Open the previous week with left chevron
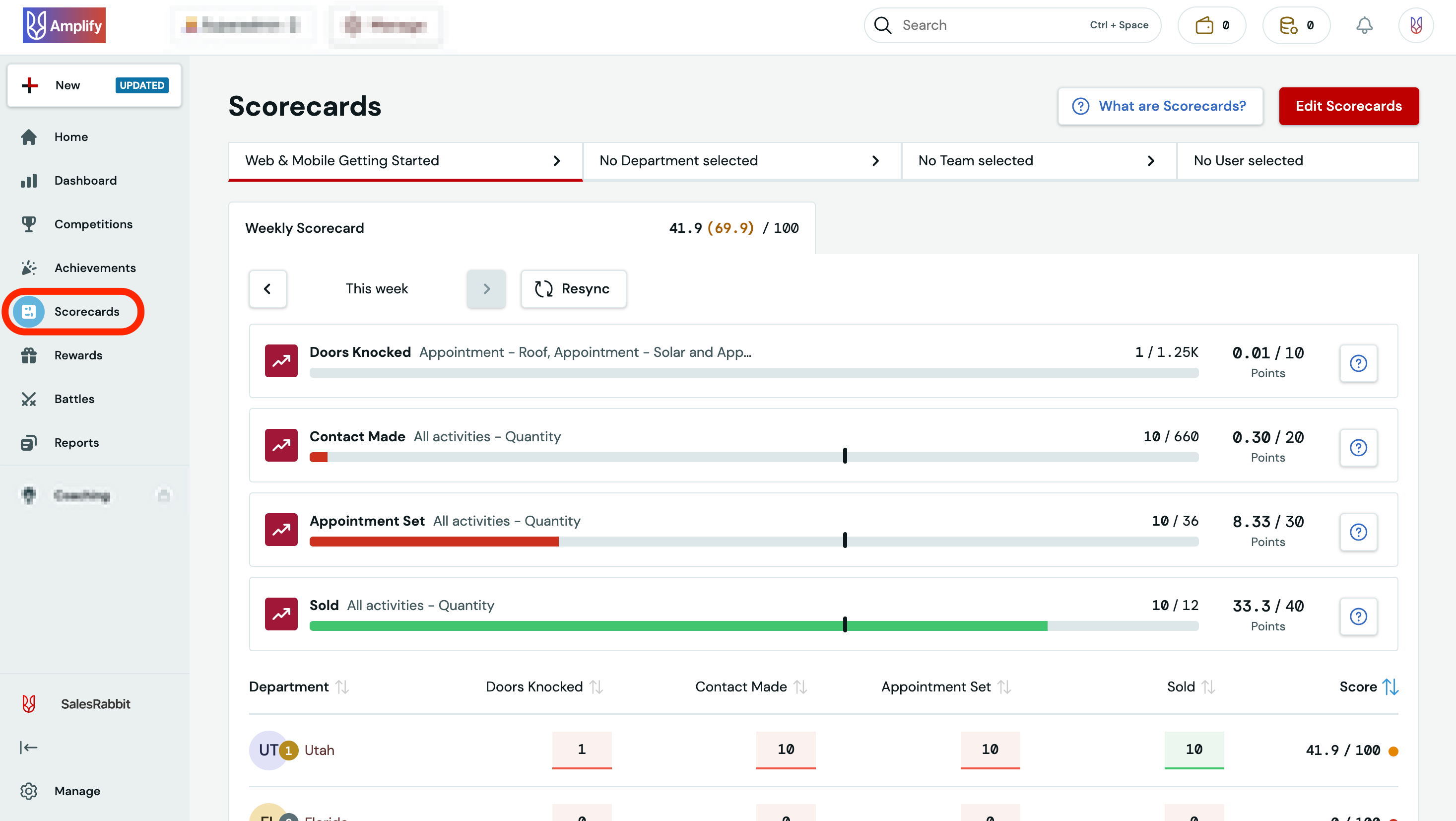Image resolution: width=1456 pixels, height=821 pixels. coord(268,288)
